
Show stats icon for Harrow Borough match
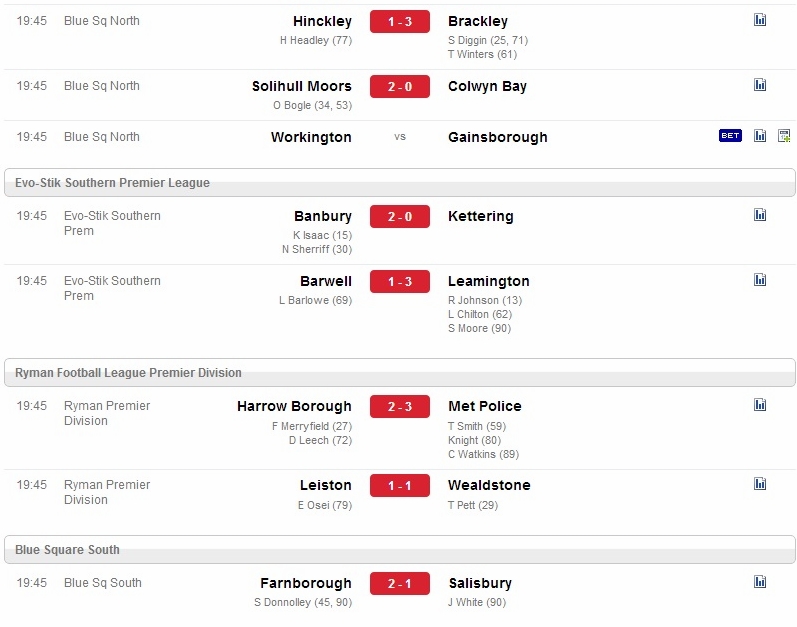point(760,405)
